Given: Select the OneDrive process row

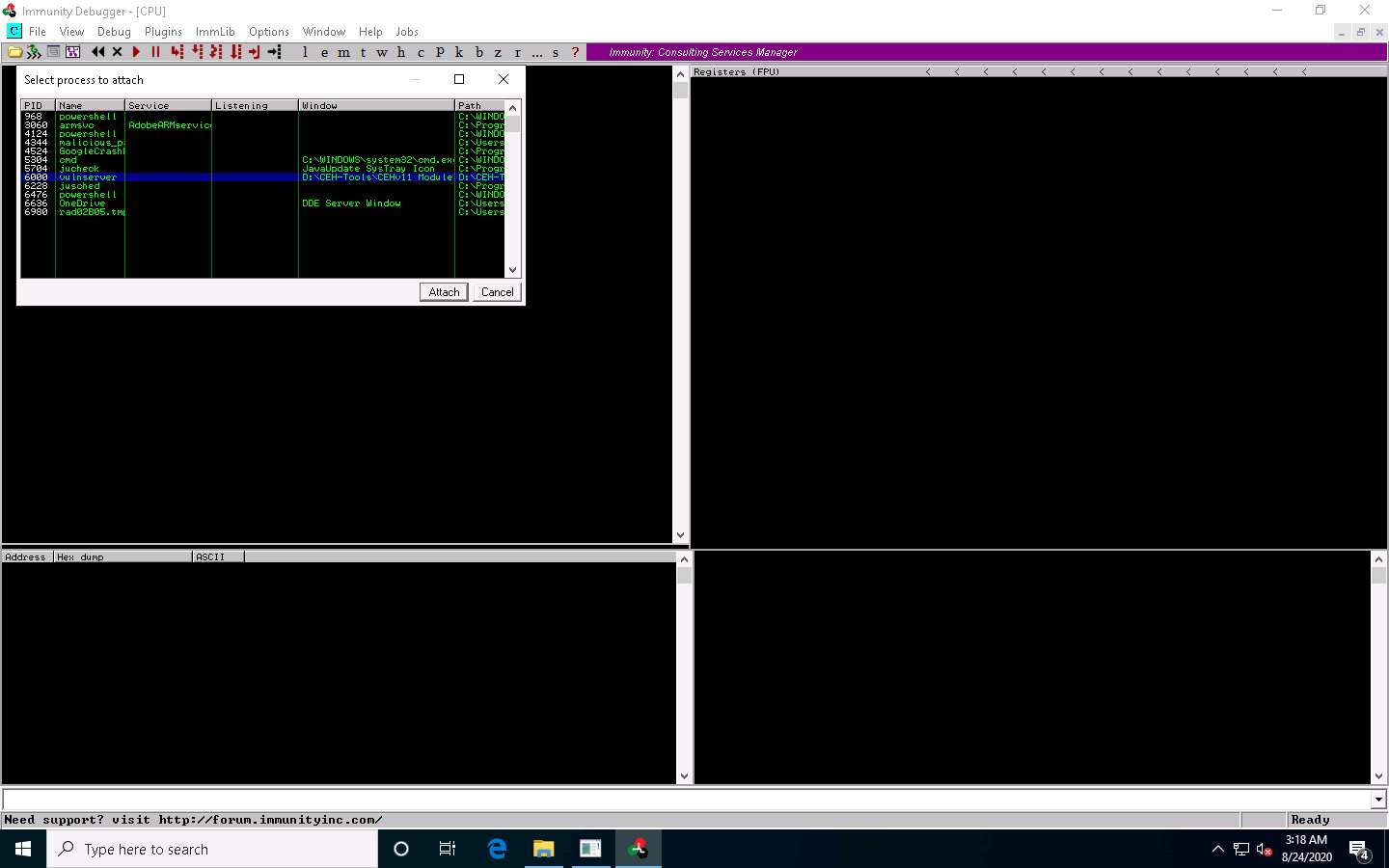Looking at the screenshot, I should pos(262,203).
